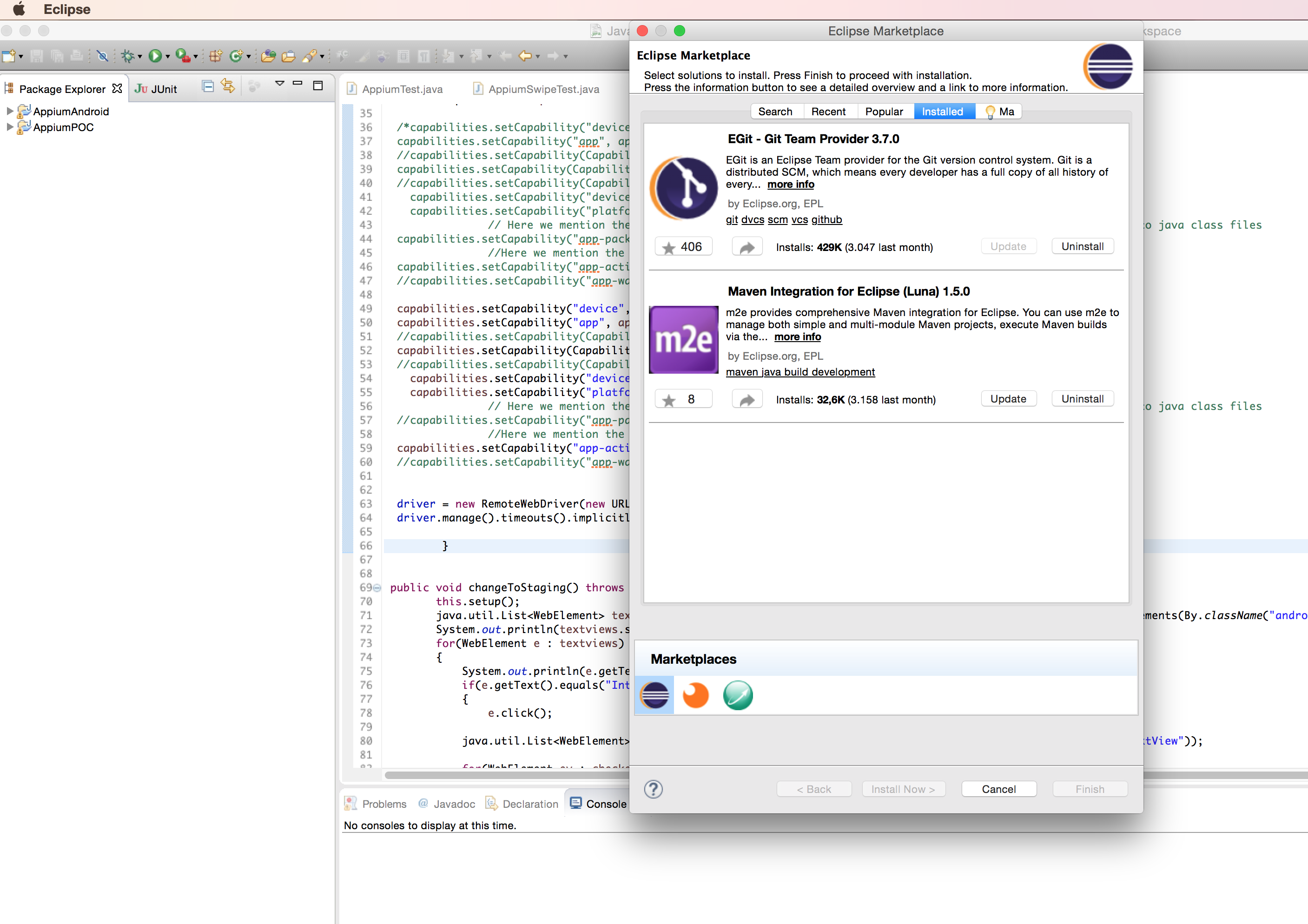Click Update for Maven Integration for Eclipse
1308x924 pixels.
(x=1008, y=399)
